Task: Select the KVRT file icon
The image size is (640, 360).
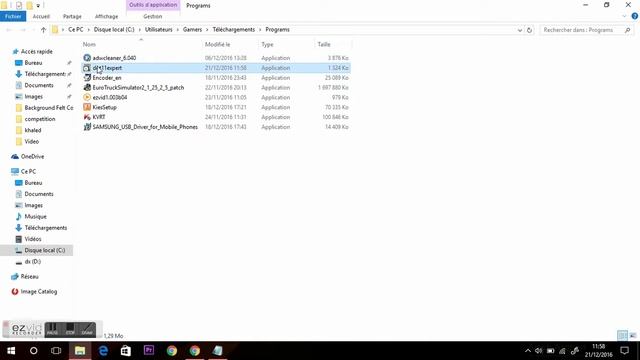Action: coord(87,117)
